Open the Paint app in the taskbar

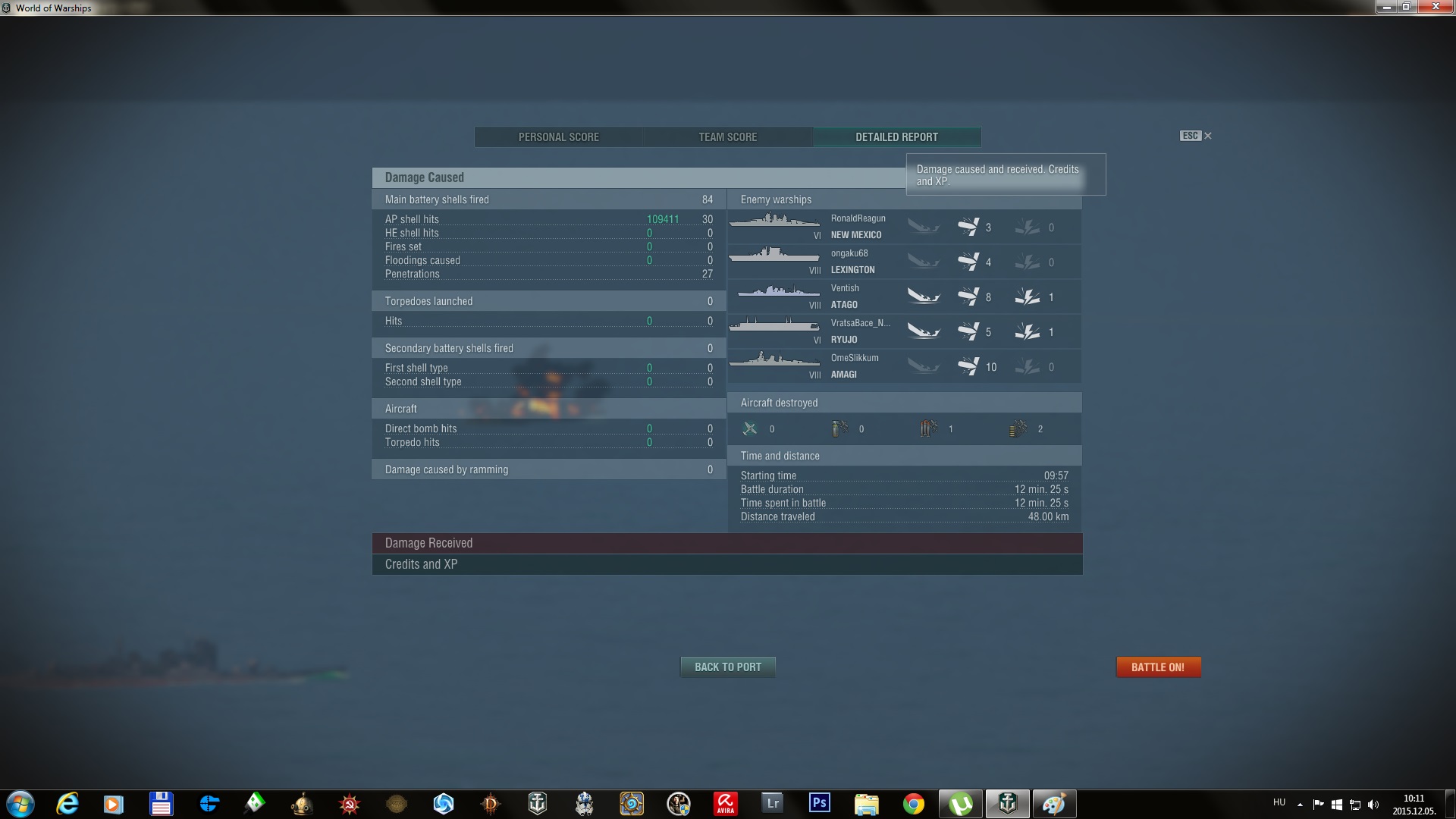pos(1054,804)
